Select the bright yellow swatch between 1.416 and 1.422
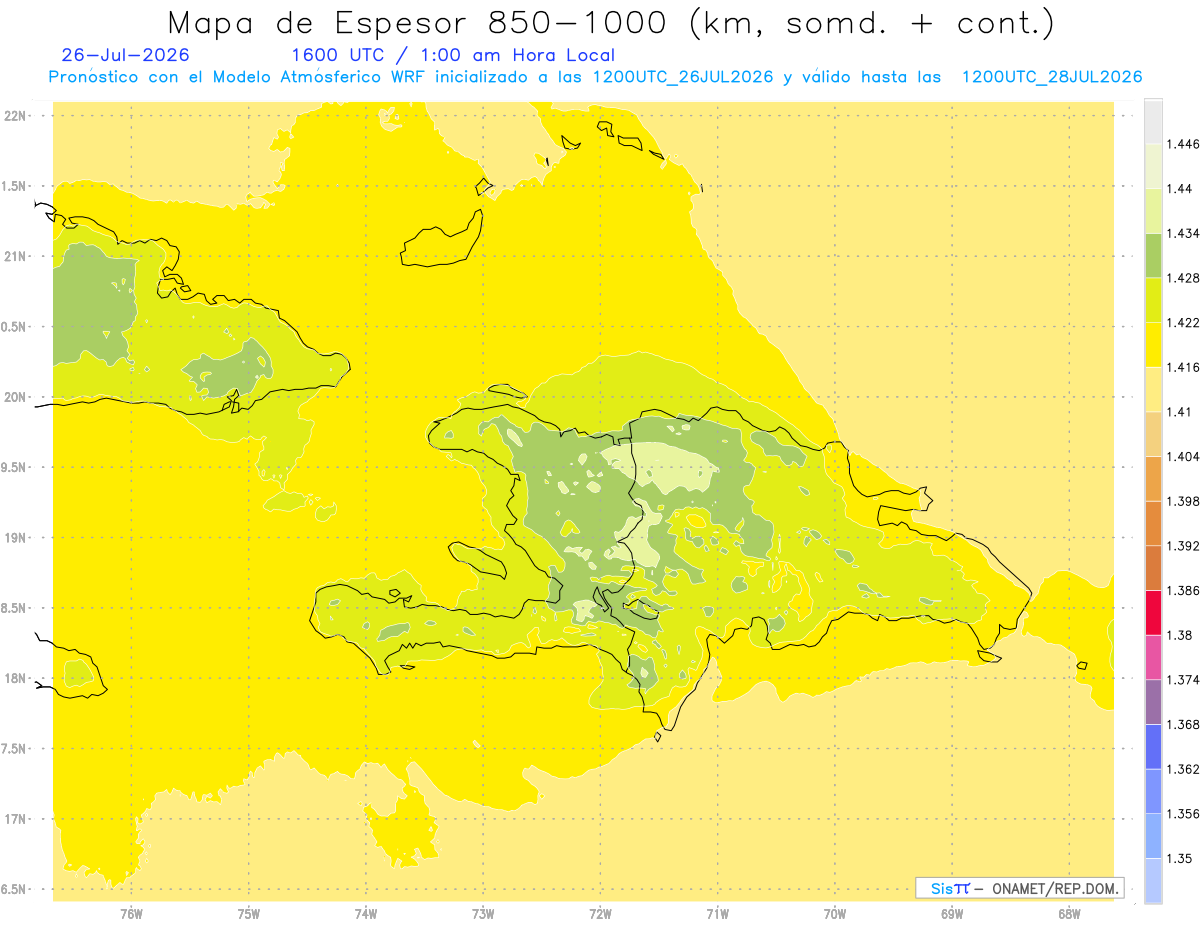 [x=1153, y=344]
